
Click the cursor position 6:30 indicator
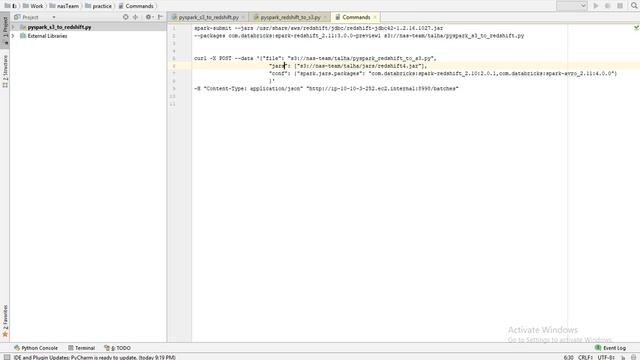[x=568, y=357]
